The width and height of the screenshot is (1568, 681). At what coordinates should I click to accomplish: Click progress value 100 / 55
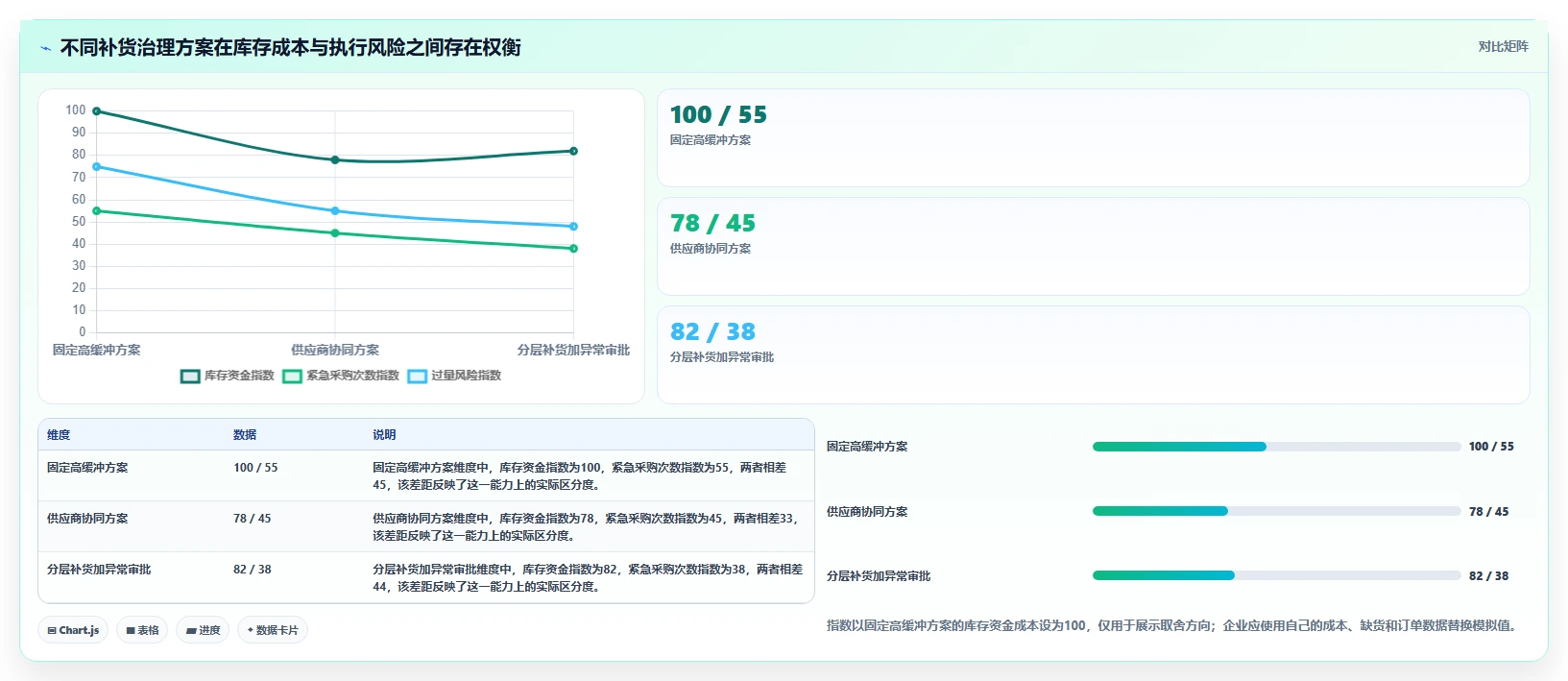coord(1491,447)
